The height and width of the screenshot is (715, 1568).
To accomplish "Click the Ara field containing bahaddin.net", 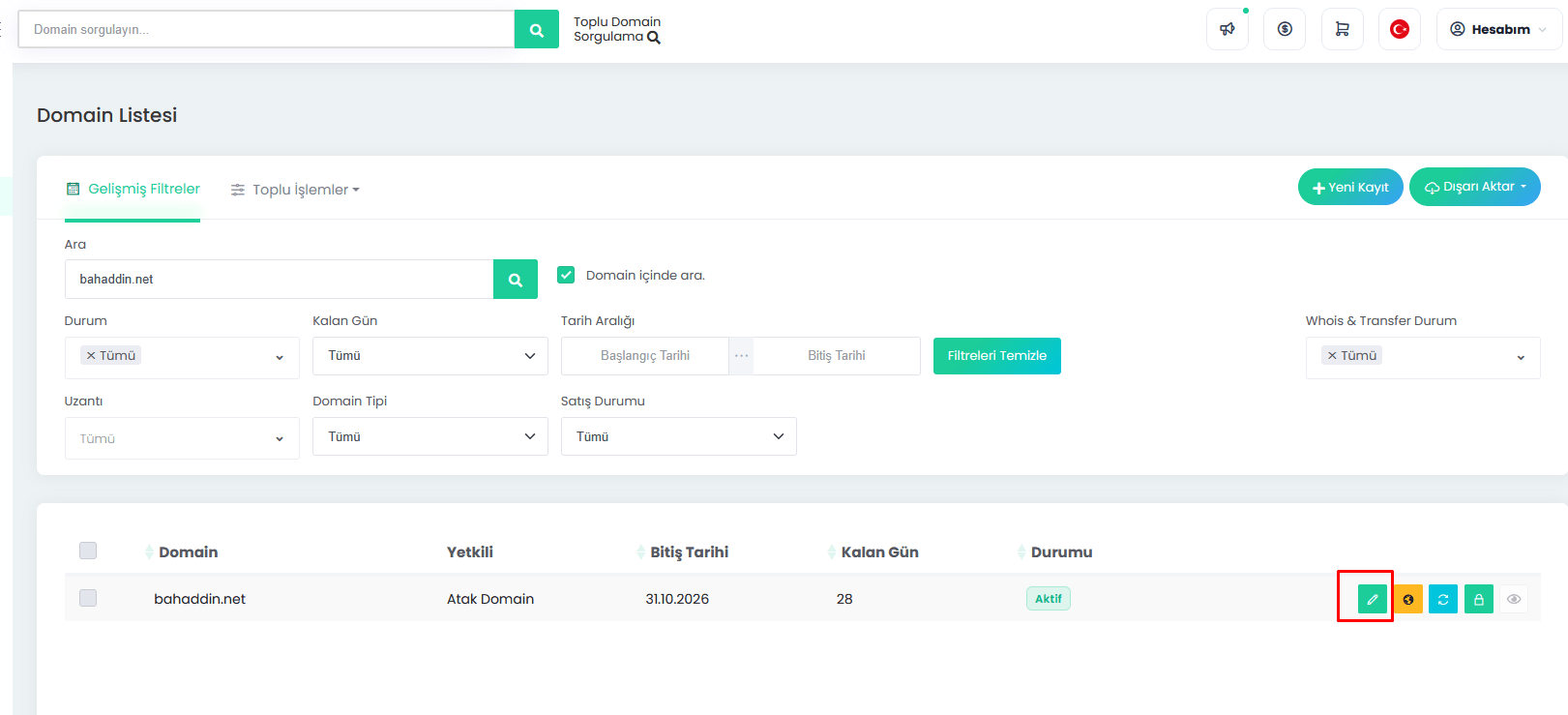I will click(x=280, y=280).
